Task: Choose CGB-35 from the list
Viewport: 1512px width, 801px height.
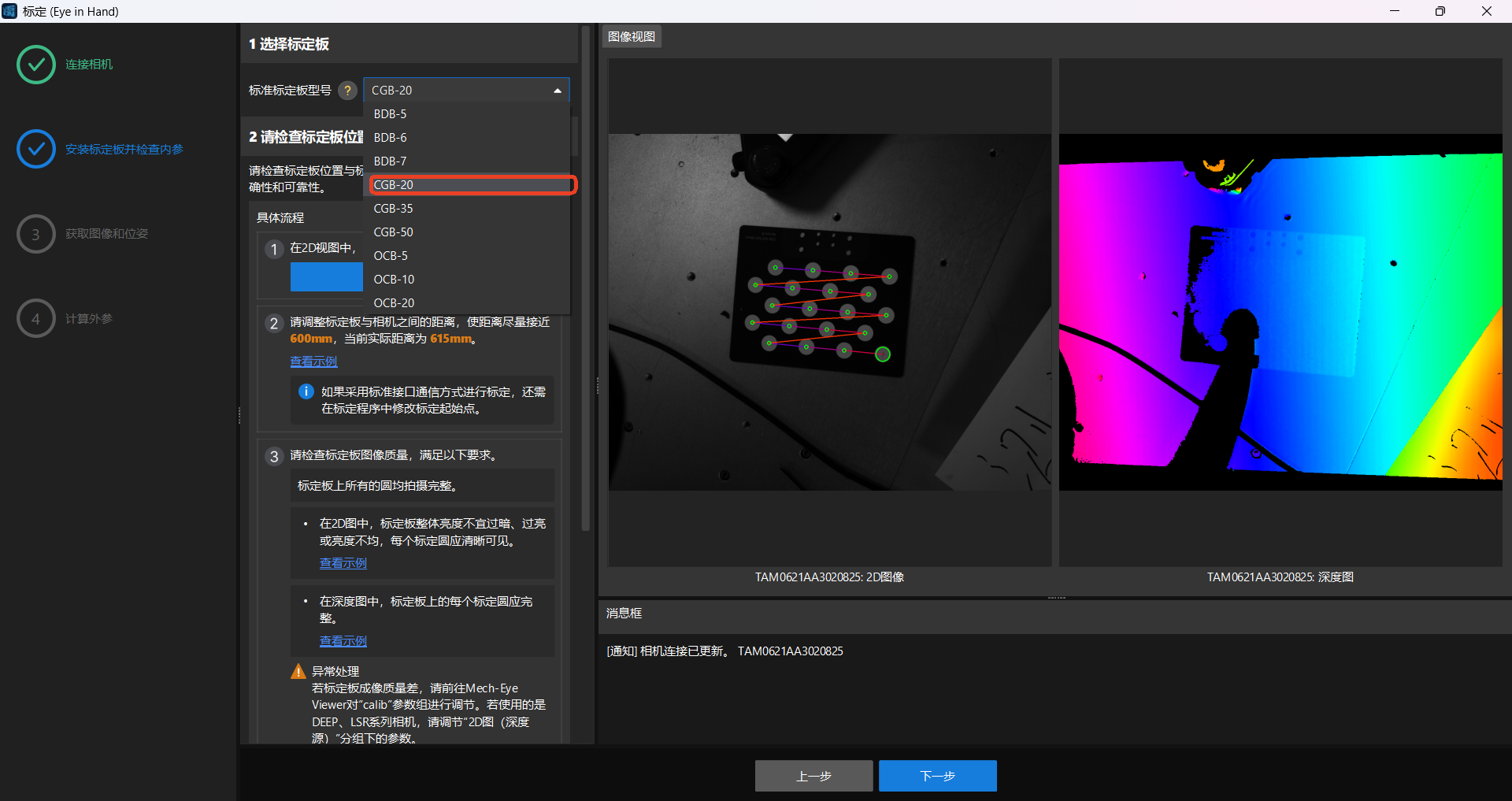Action: 393,209
